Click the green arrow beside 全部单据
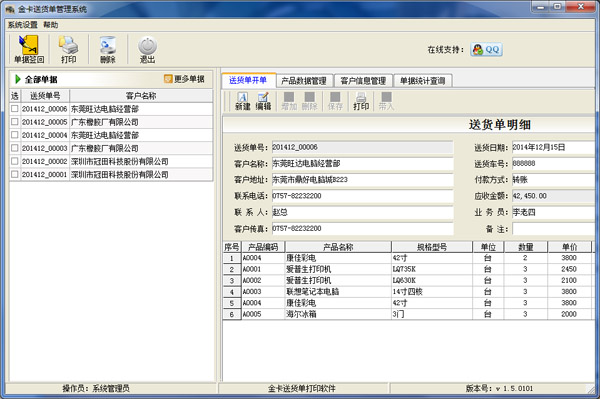This screenshot has width=600, height=399. pyautogui.click(x=18, y=79)
